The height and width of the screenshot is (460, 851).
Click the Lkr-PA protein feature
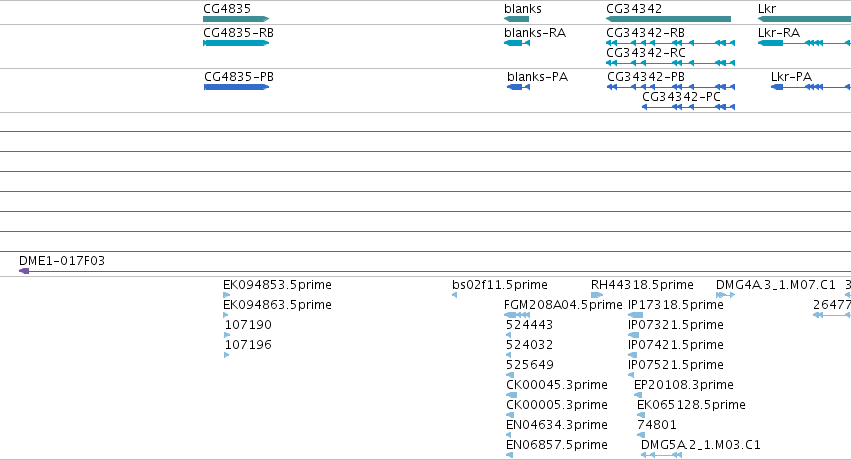tap(811, 87)
